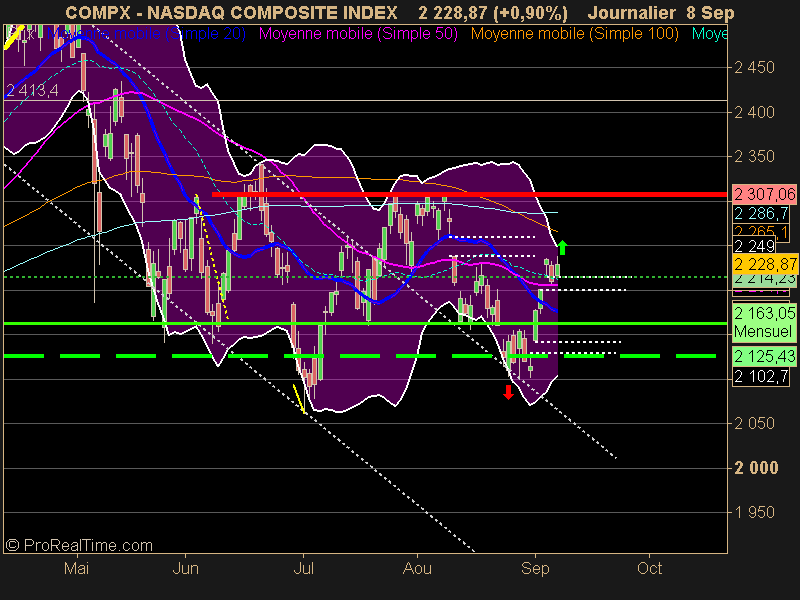Click the Journalier timeframe label

point(632,13)
